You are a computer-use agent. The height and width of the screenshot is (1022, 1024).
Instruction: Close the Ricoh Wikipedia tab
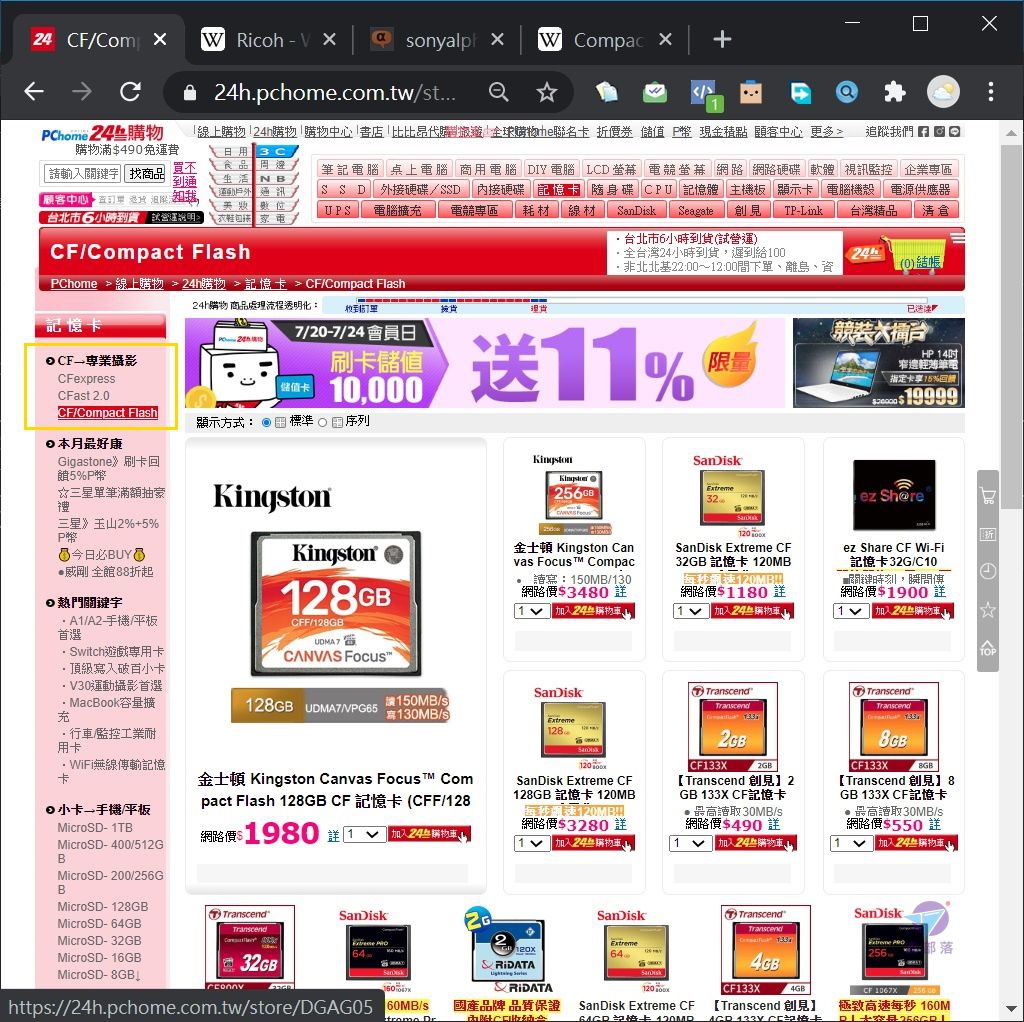click(x=330, y=40)
